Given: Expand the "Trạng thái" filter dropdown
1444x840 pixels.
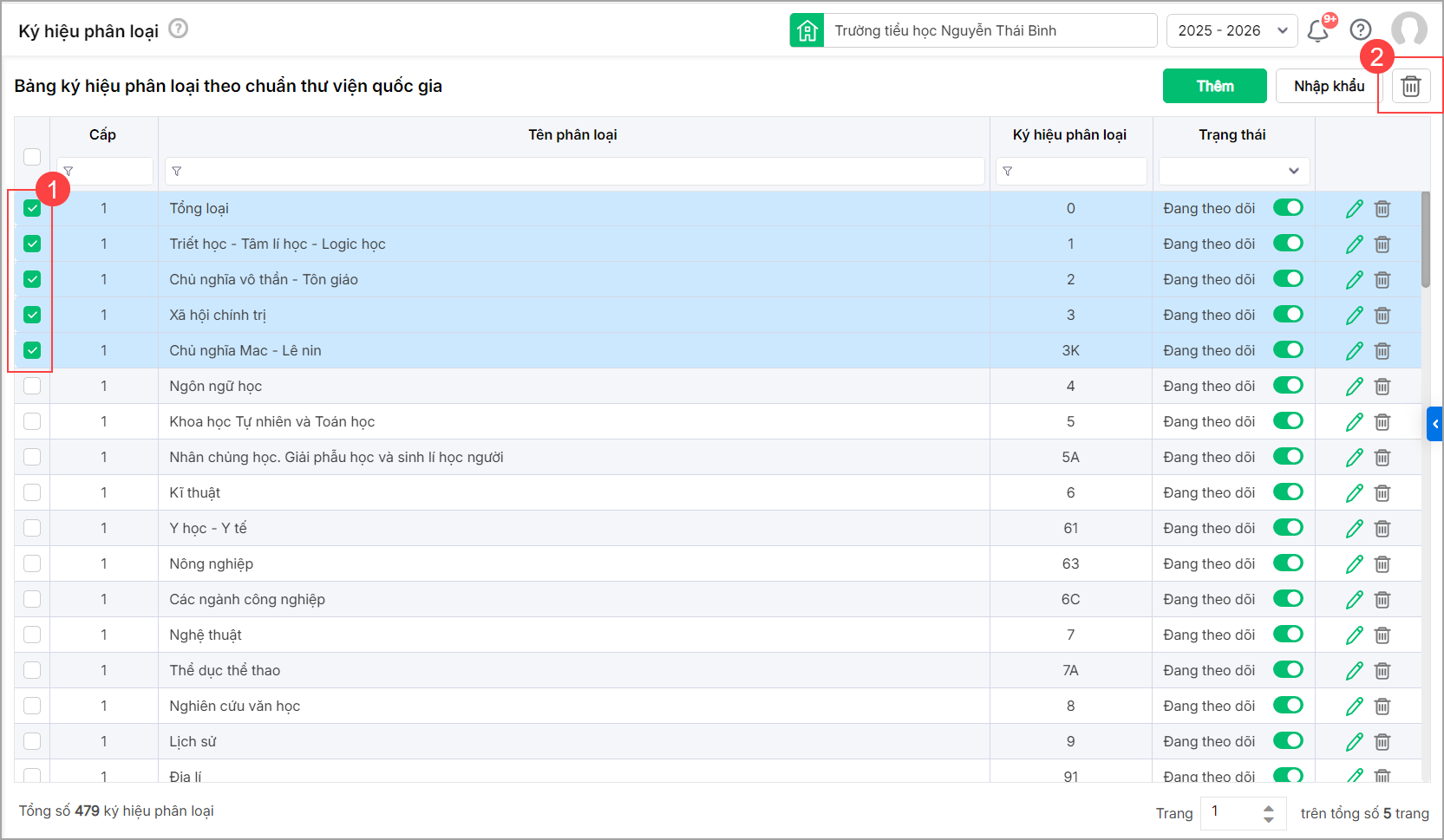Looking at the screenshot, I should point(1233,171).
